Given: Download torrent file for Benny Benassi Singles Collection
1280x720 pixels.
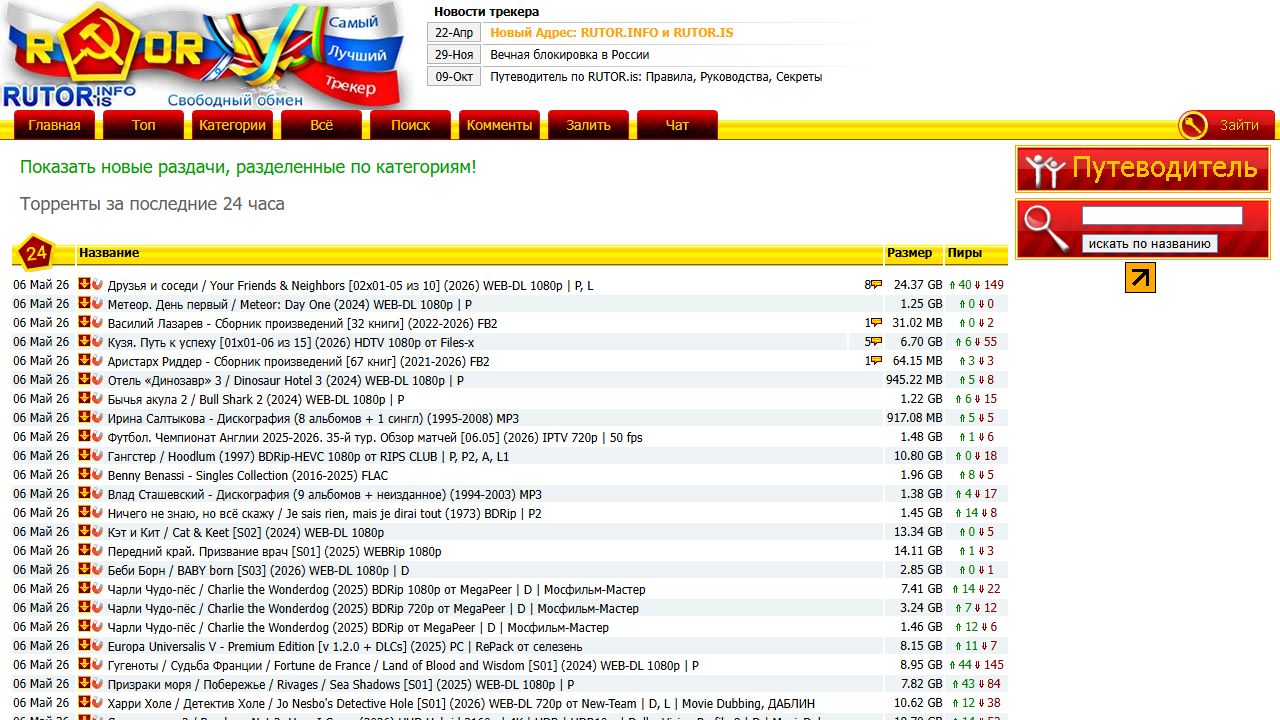Looking at the screenshot, I should coord(84,474).
